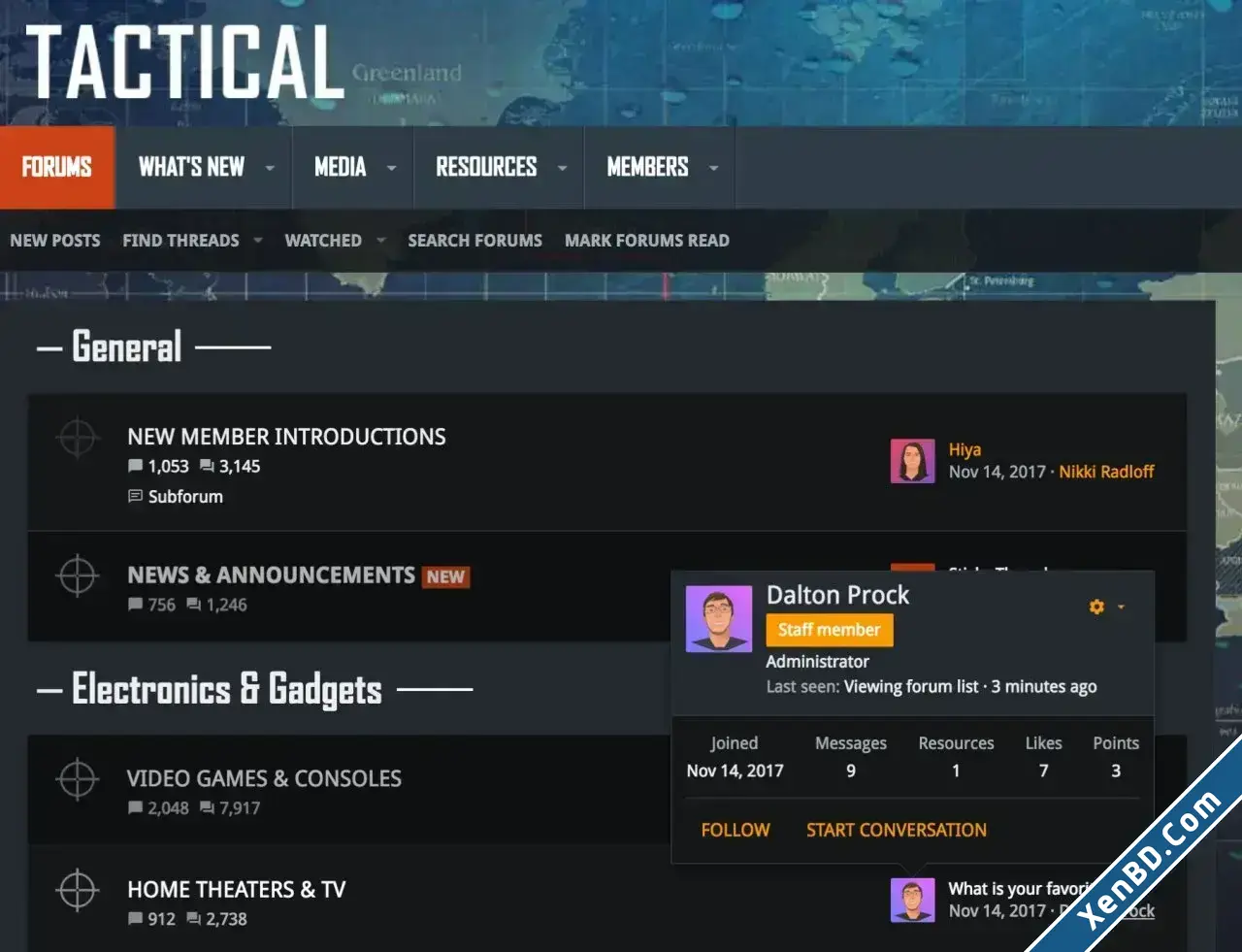
Task: Click the TACTICAL site logo
Action: click(184, 61)
